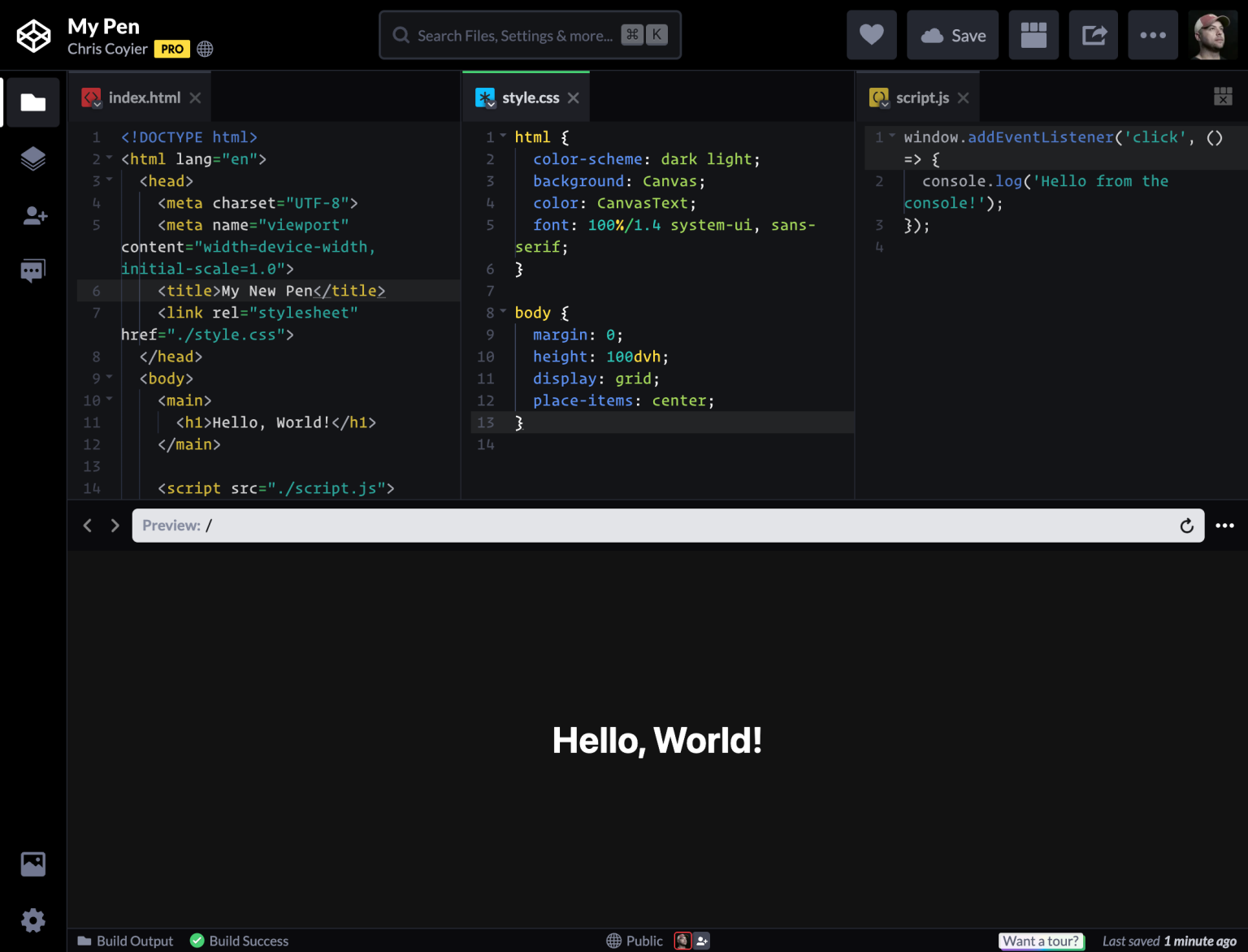Screen dimensions: 1248x952
Task: Collapse the body rule in style.css
Action: (501, 312)
